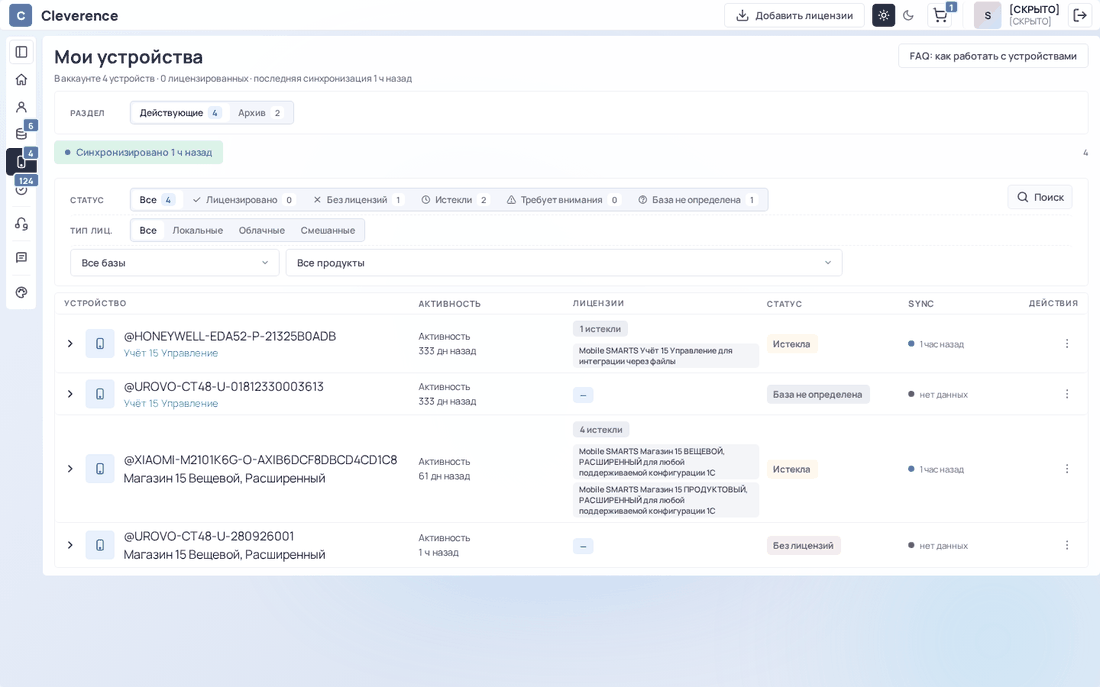The image size is (1100, 687).
Task: Expand the UROVO-CT48-U-01812330003613 row
Action: 70,394
